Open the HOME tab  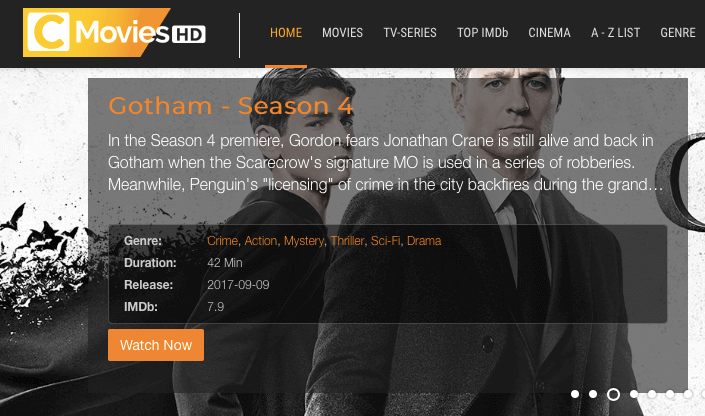[286, 33]
